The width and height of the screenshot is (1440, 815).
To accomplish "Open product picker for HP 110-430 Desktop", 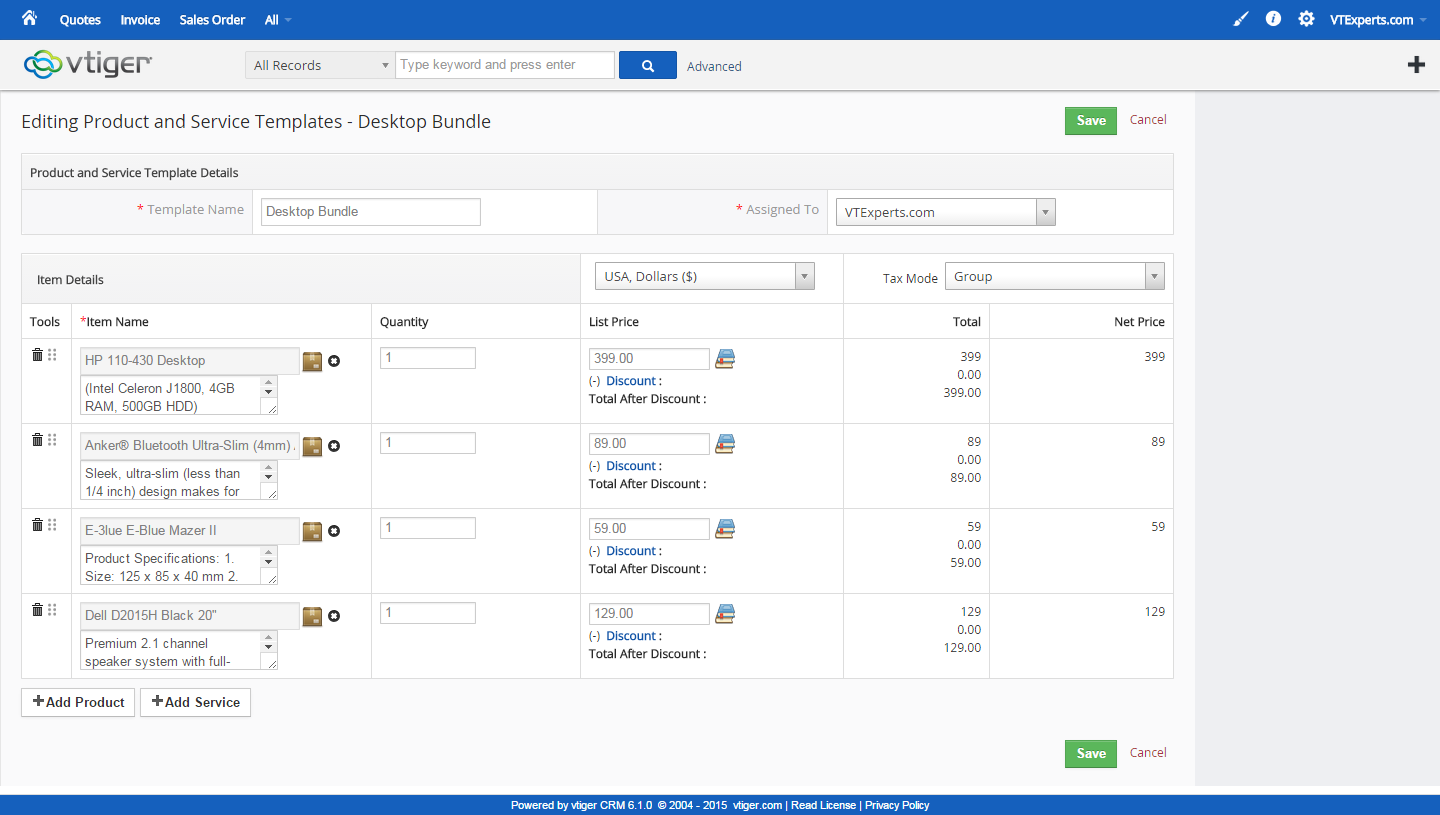I will tap(312, 361).
